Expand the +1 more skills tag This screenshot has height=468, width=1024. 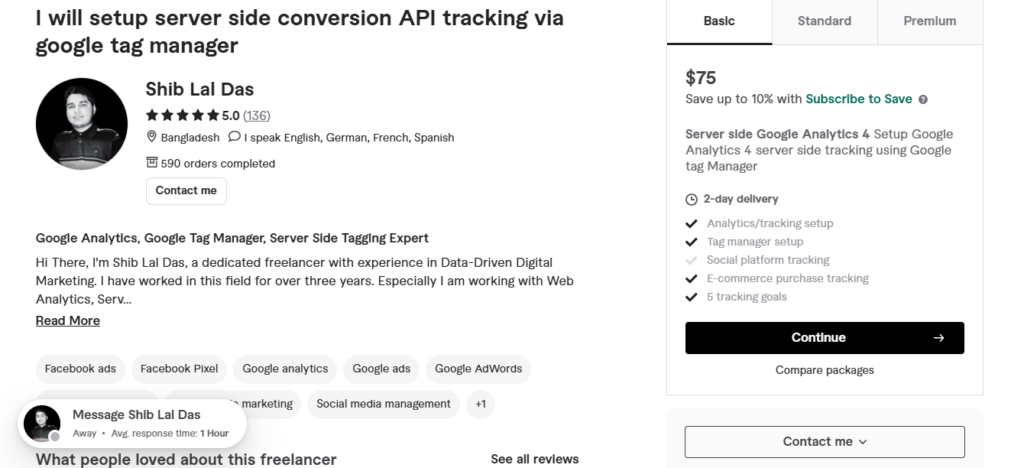[481, 405]
